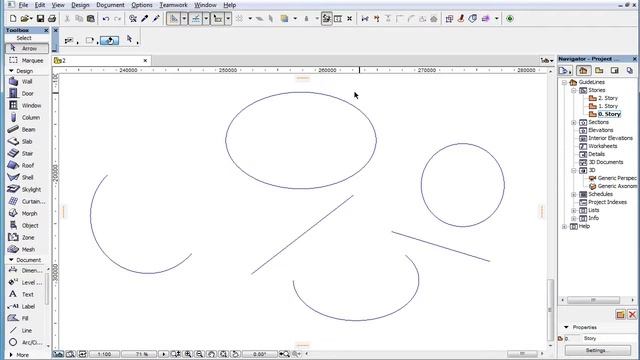Expand the Schedules tree node

(x=573, y=194)
